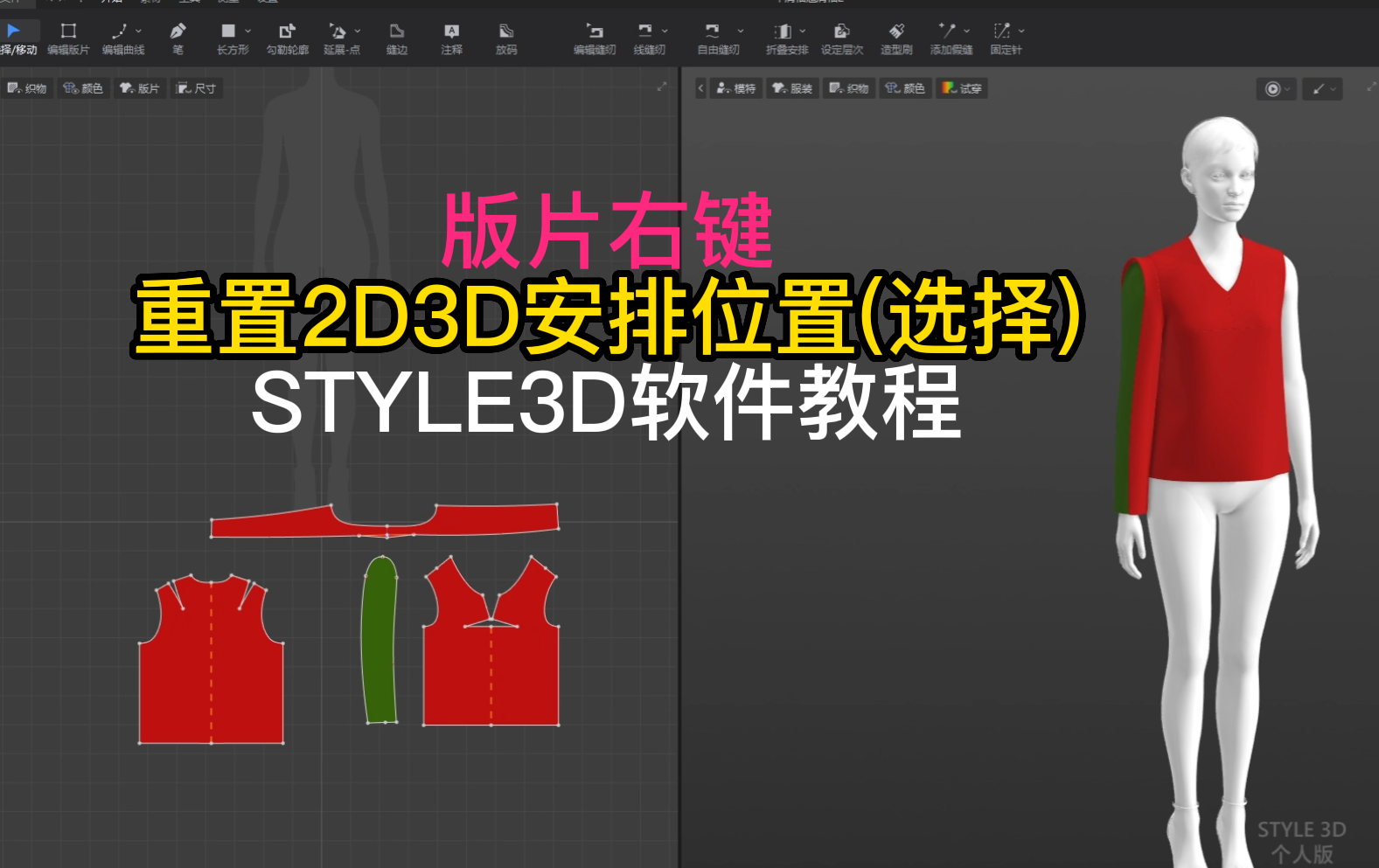Select the 编辑缝纫 edit sewing tool
This screenshot has width=1379, height=868.
(x=595, y=39)
